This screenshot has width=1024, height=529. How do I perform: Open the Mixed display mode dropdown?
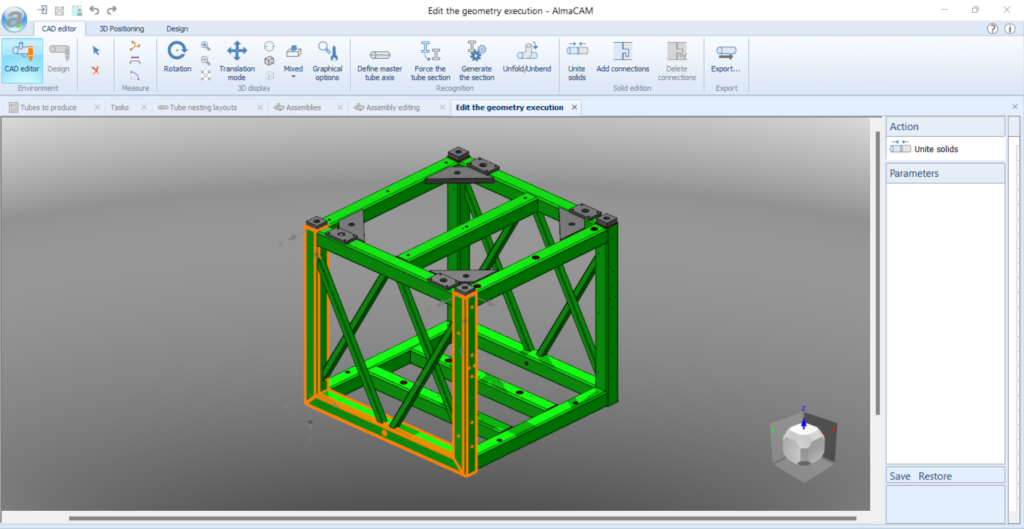pyautogui.click(x=293, y=61)
